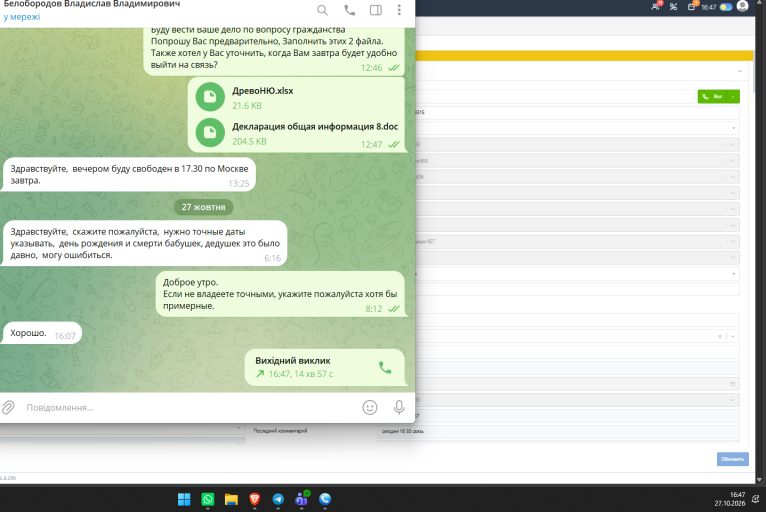Open the Белобородов Владислав Владимирович contact profile
Image resolution: width=766 pixels, height=512 pixels.
click(x=92, y=4)
